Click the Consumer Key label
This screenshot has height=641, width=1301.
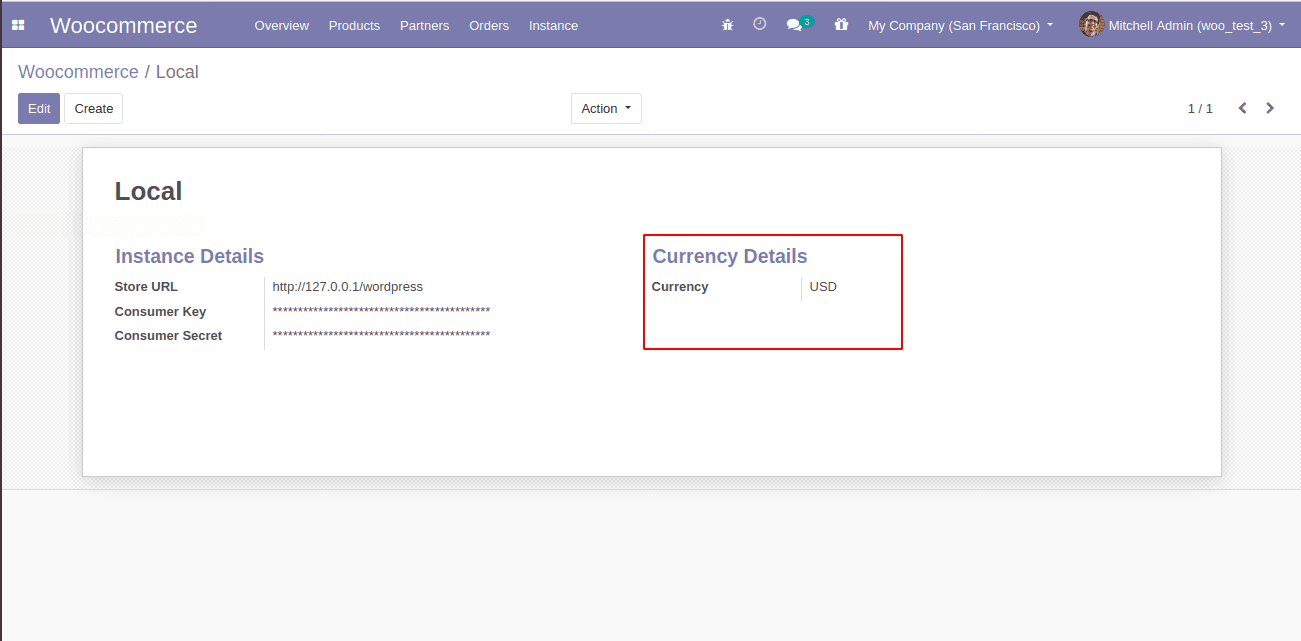click(160, 312)
